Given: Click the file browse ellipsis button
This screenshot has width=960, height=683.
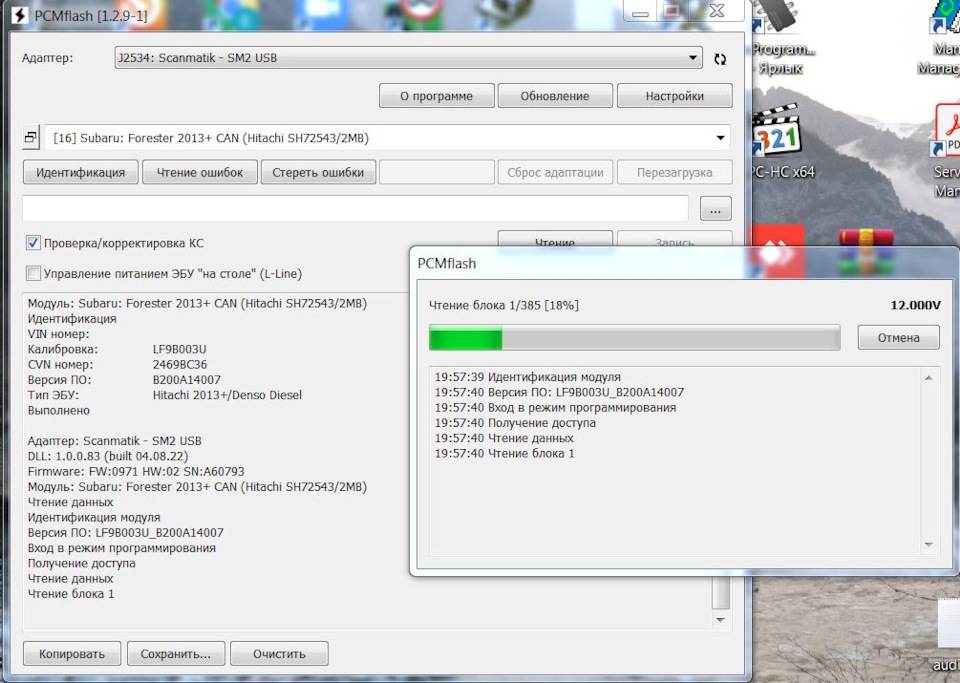Looking at the screenshot, I should pyautogui.click(x=715, y=209).
